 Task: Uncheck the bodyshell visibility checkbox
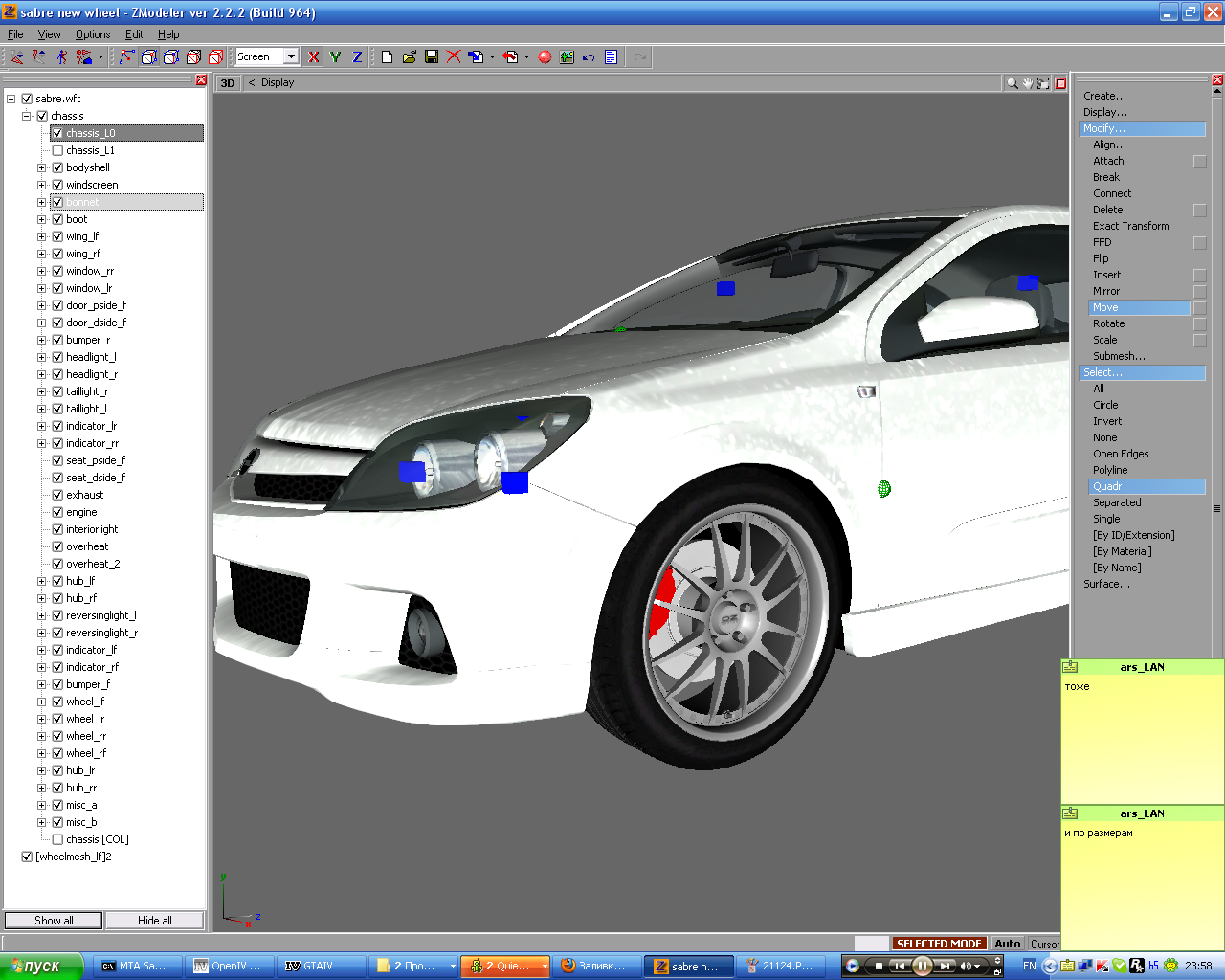click(57, 167)
